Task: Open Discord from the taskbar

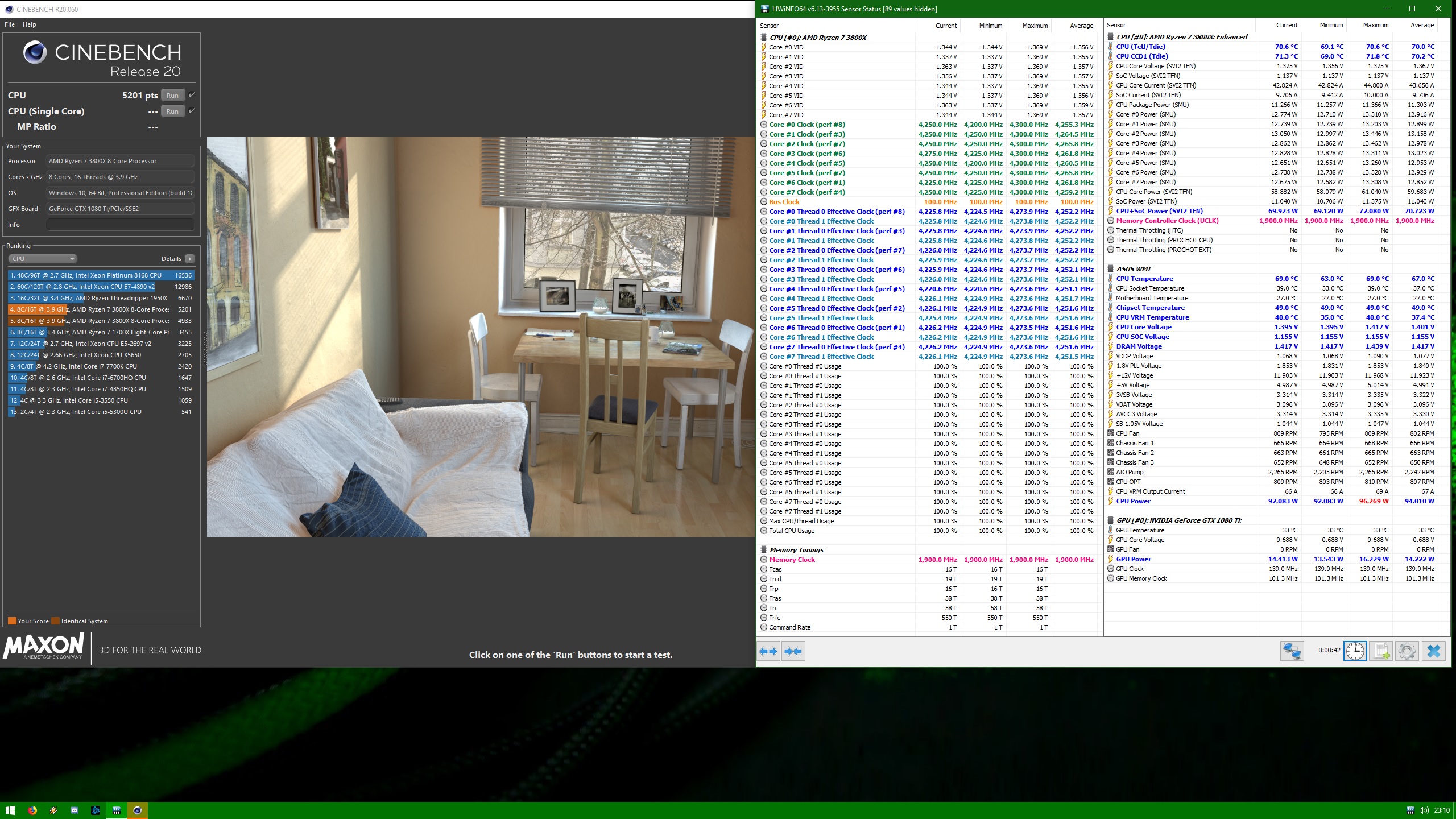Action: (75, 810)
